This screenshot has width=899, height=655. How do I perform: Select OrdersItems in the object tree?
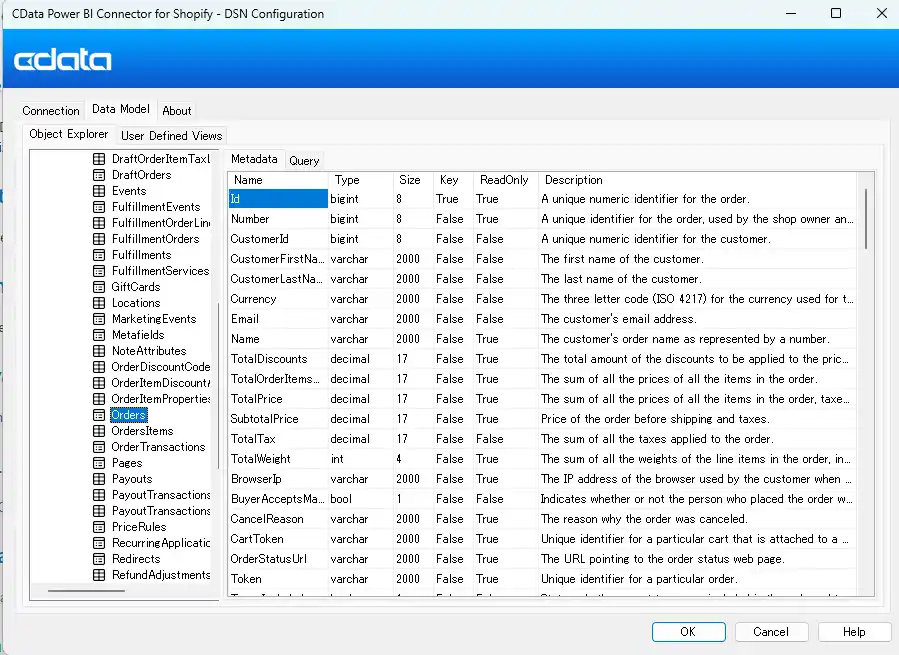(x=142, y=431)
